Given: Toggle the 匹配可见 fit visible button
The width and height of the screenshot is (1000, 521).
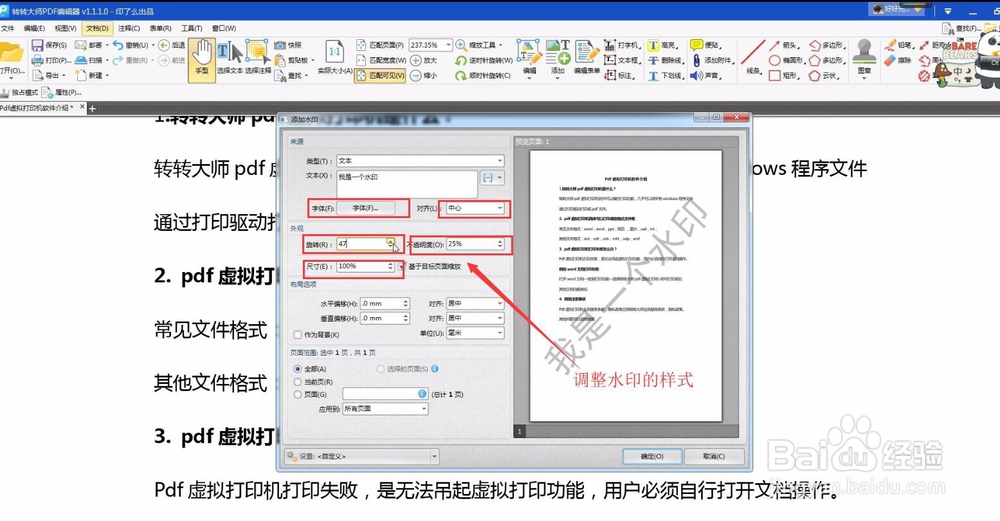Looking at the screenshot, I should [379, 75].
